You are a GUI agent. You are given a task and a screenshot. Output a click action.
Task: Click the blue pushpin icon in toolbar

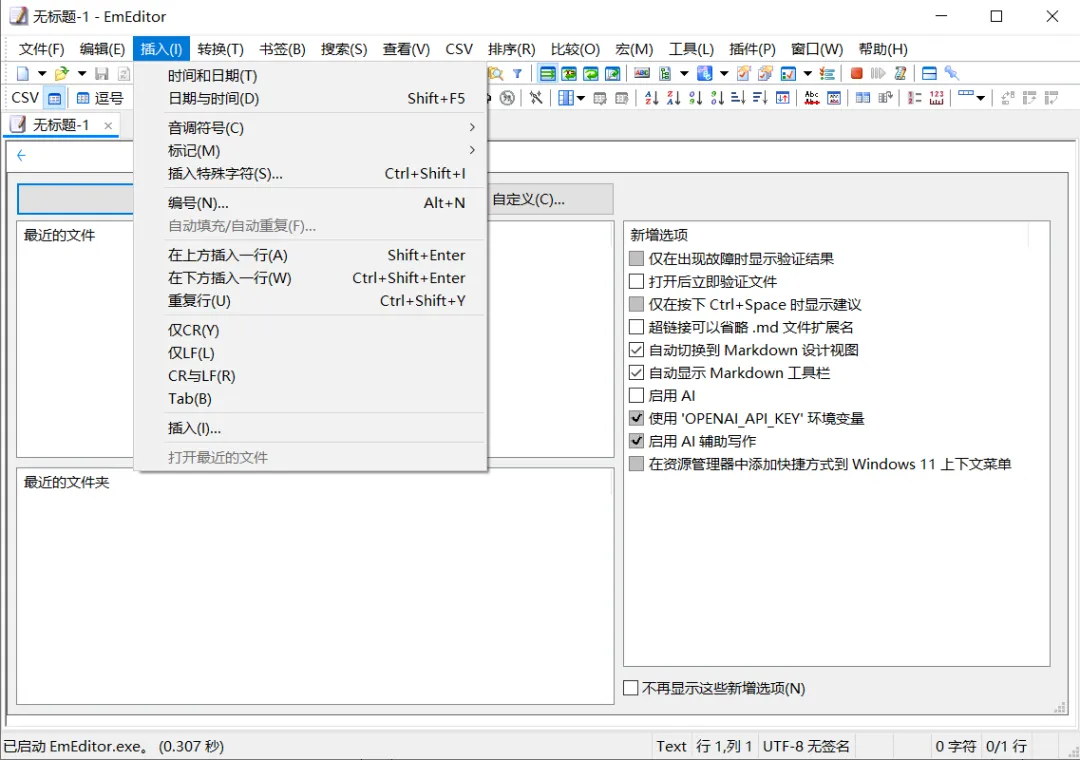[952, 73]
